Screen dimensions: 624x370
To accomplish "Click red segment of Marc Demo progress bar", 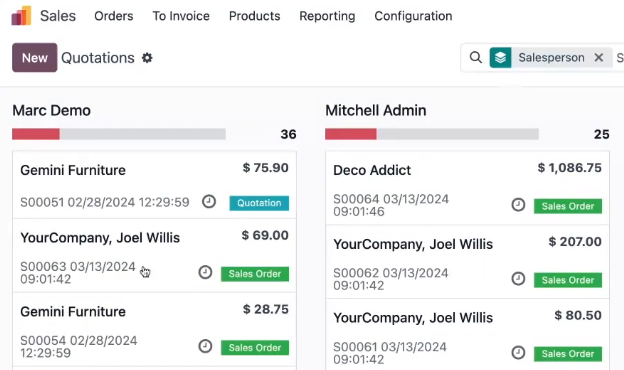I will point(36,134).
